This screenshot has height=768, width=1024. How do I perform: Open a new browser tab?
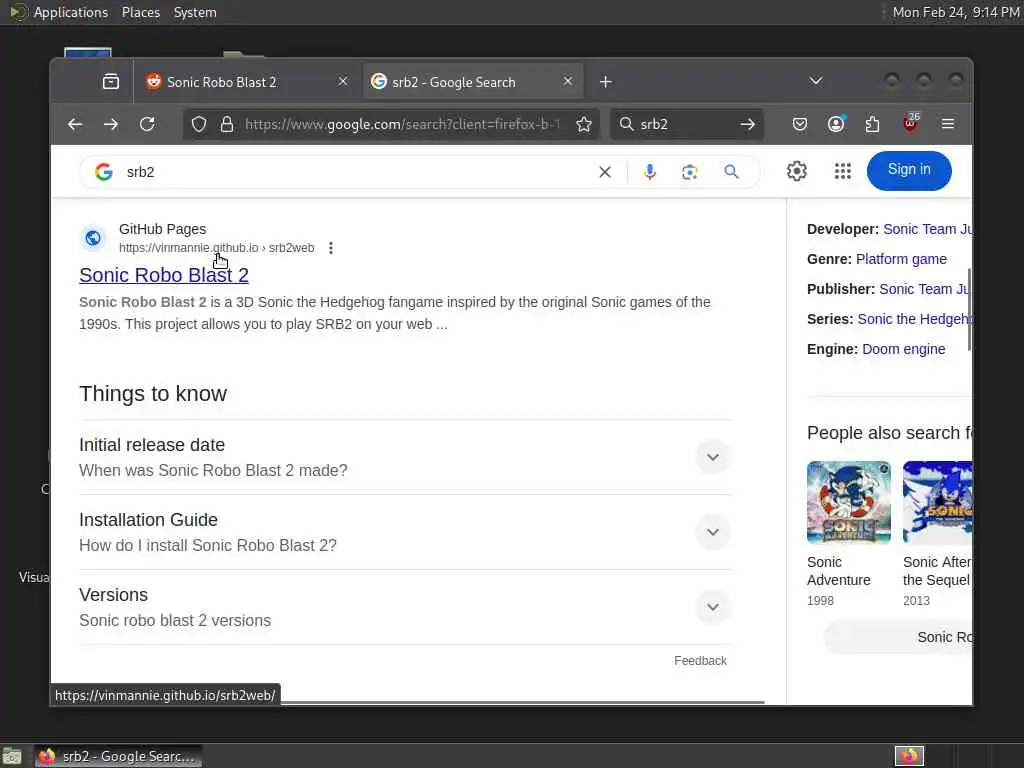pyautogui.click(x=605, y=82)
